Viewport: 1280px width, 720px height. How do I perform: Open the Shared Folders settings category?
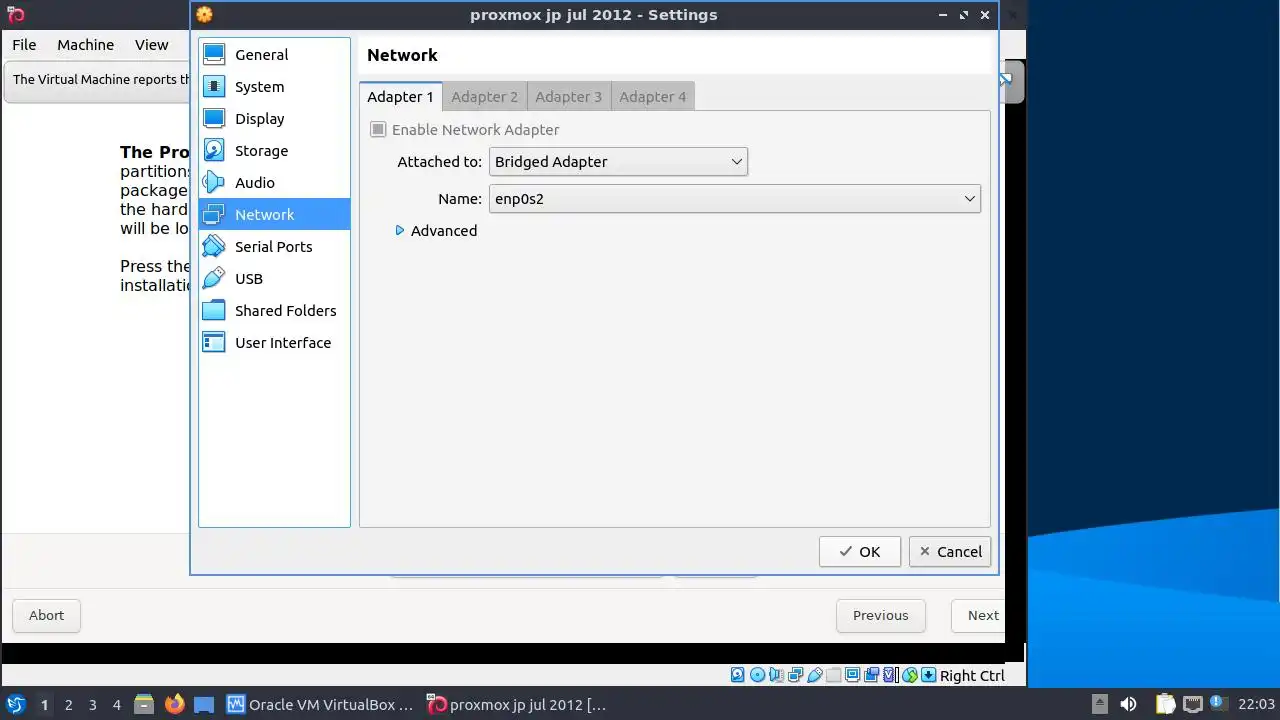(x=274, y=311)
